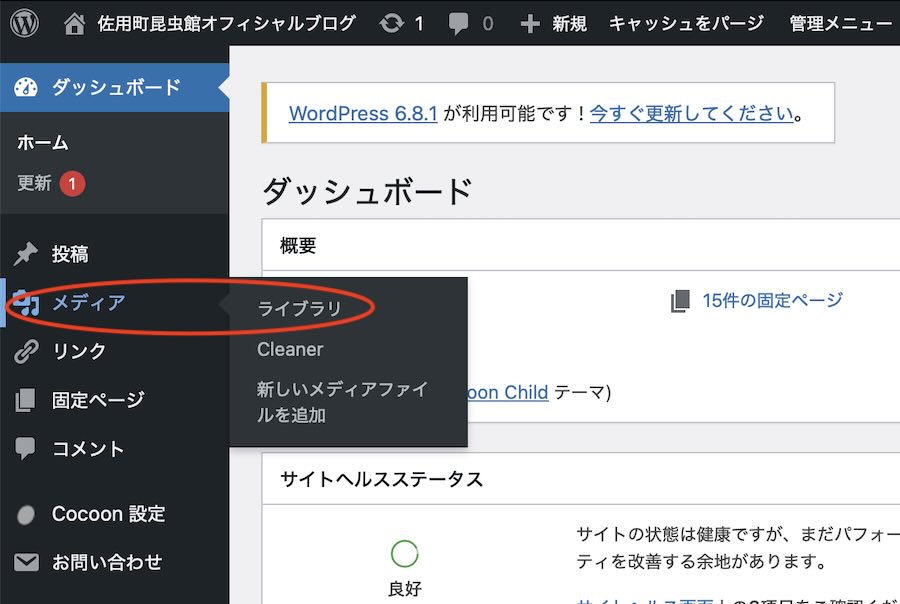This screenshot has width=900, height=604.
Task: Click the ダッシュボード page heading
Action: [367, 191]
